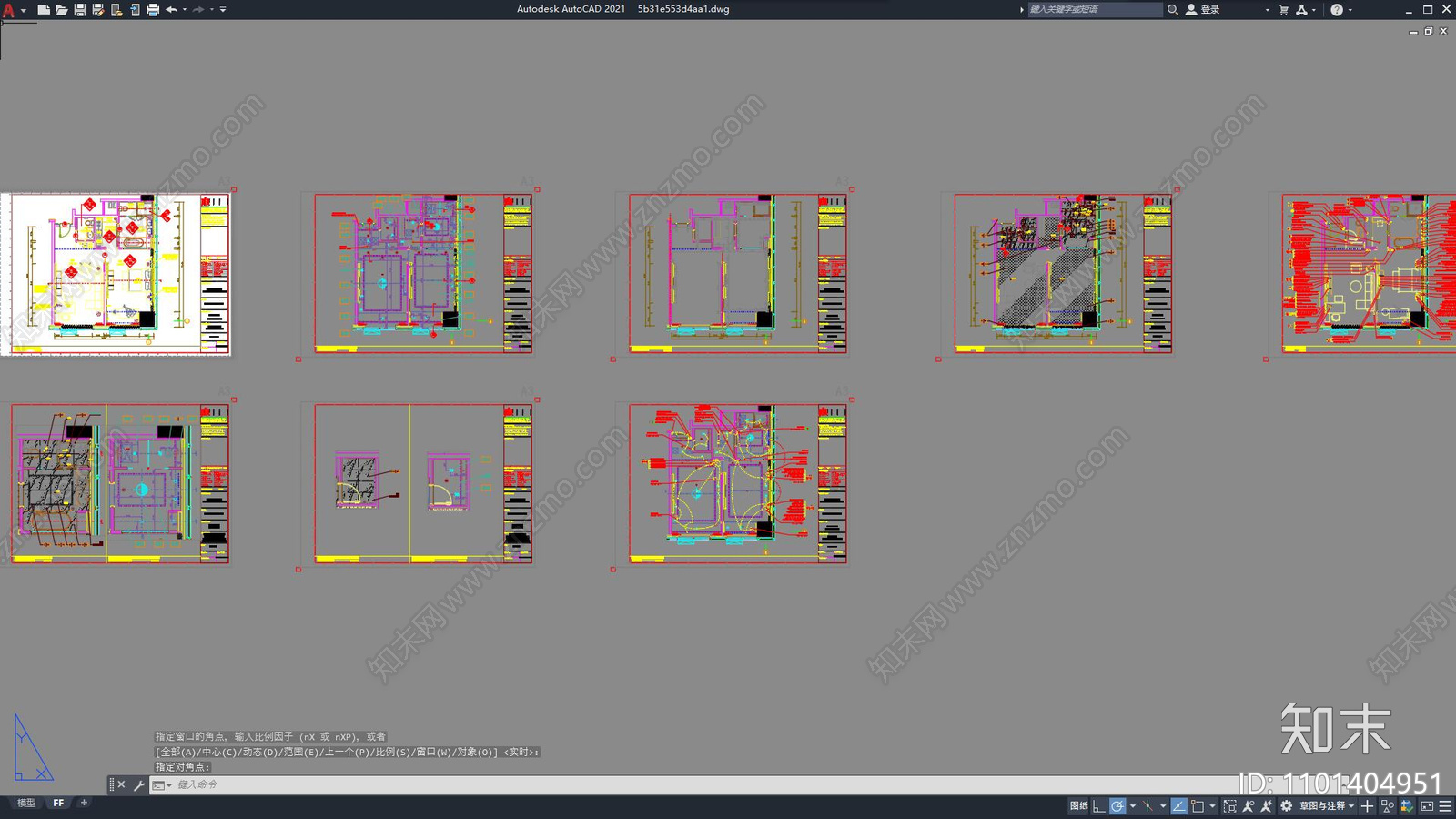Expand the Help dropdown arrow
The width and height of the screenshot is (1456, 819).
click(x=1350, y=10)
